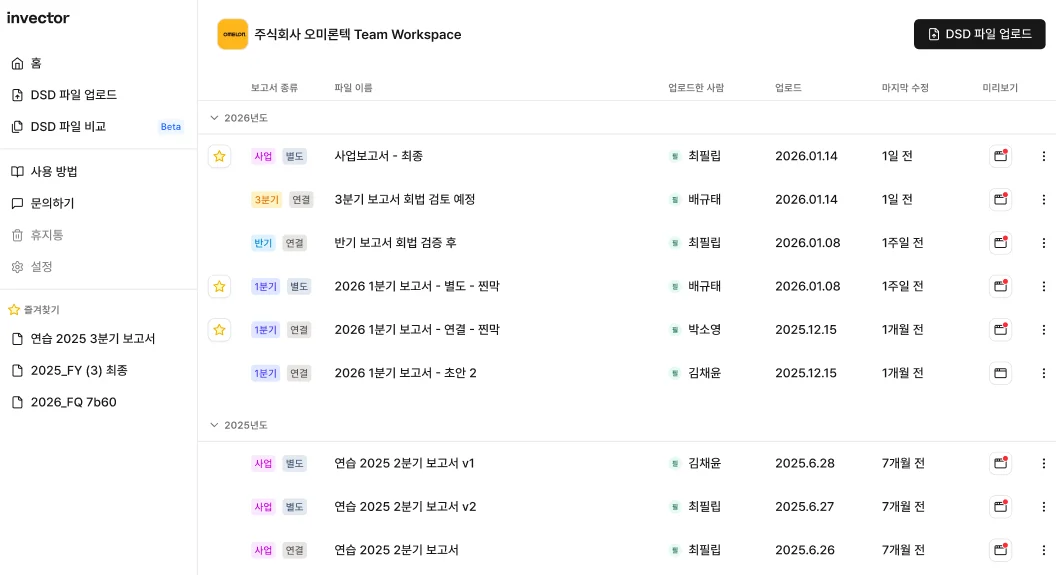Open more options for 반기 보고서 회법 검증 후
The height and width of the screenshot is (575, 1056).
point(1044,243)
